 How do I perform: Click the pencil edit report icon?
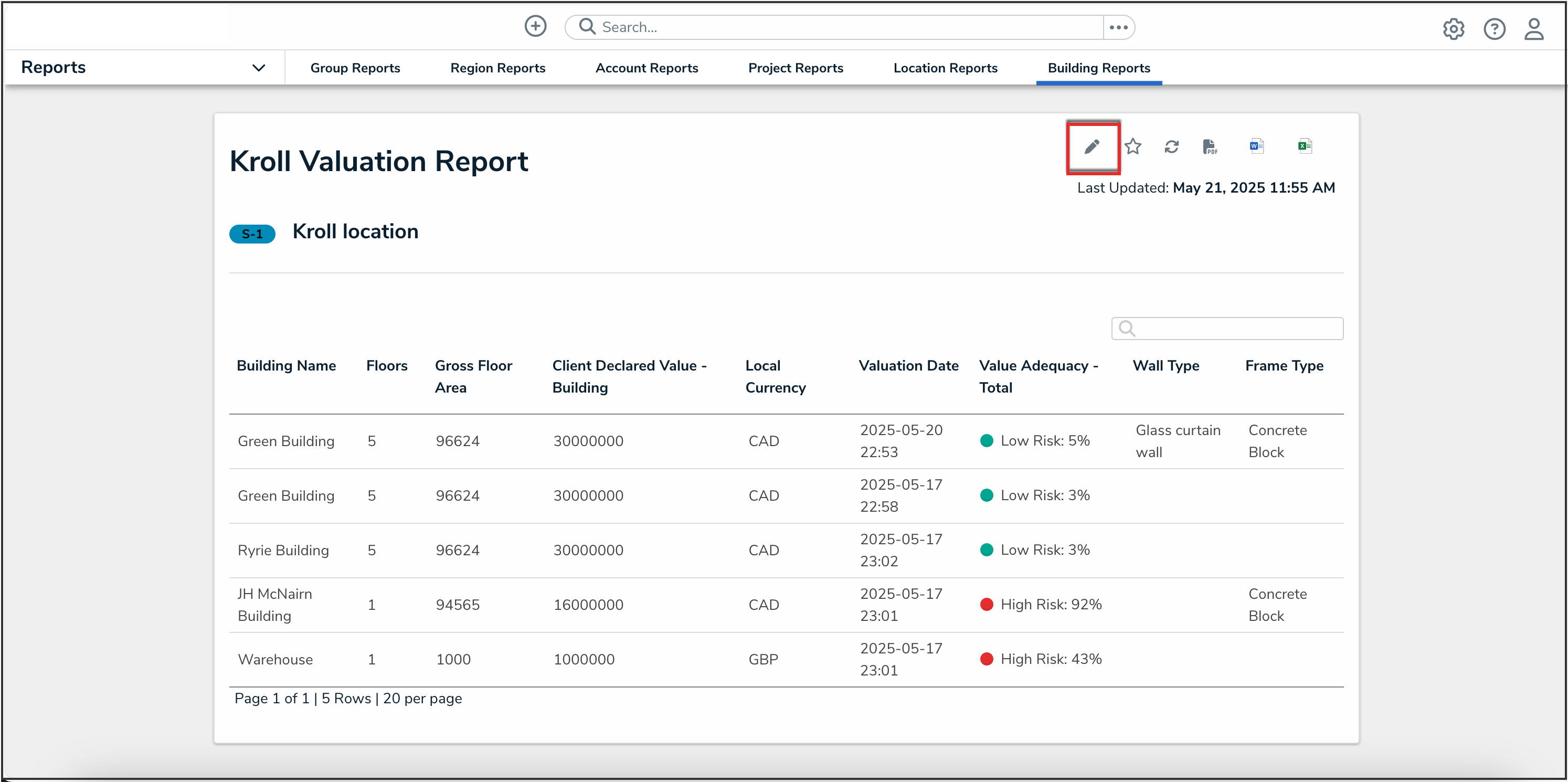click(1092, 146)
